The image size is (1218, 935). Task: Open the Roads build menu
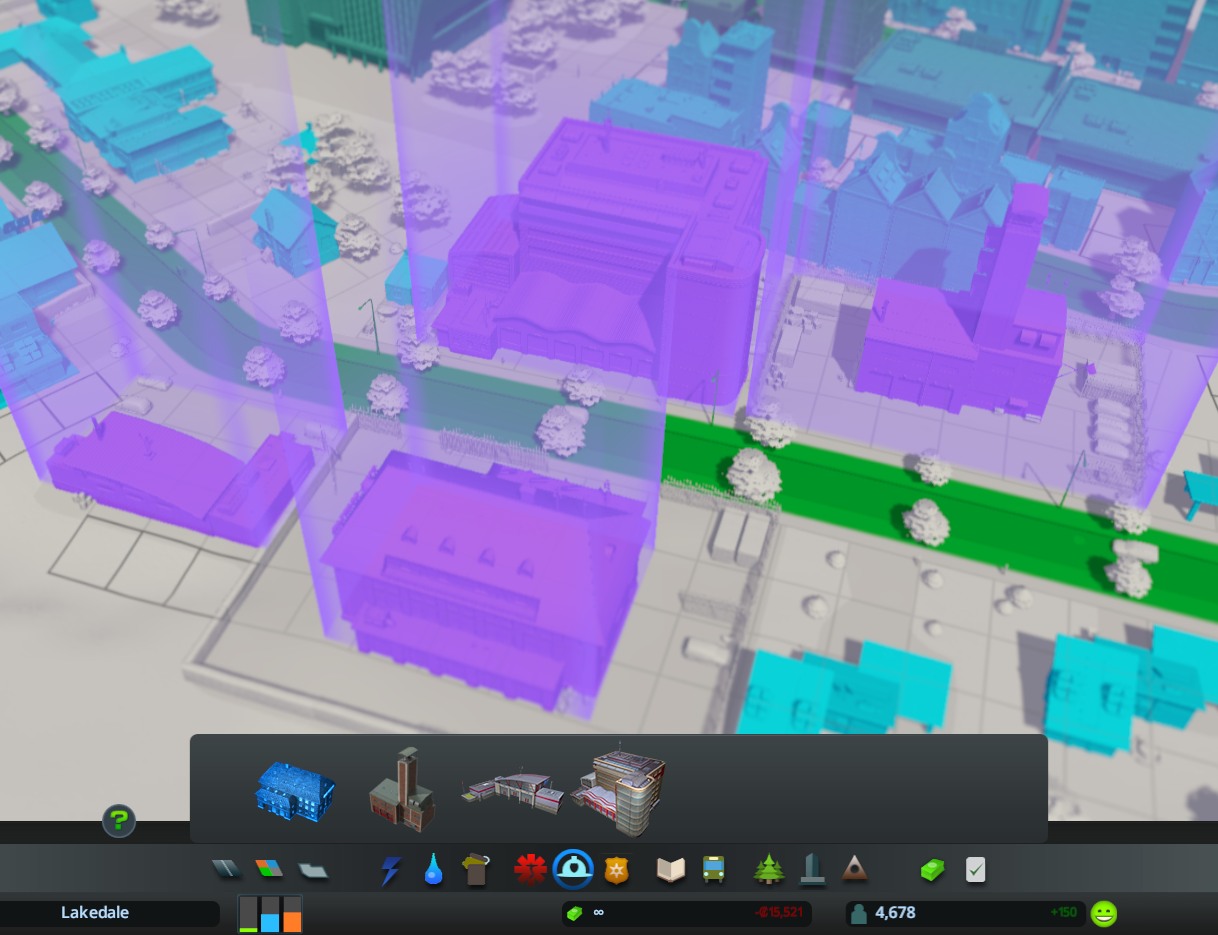[x=226, y=869]
